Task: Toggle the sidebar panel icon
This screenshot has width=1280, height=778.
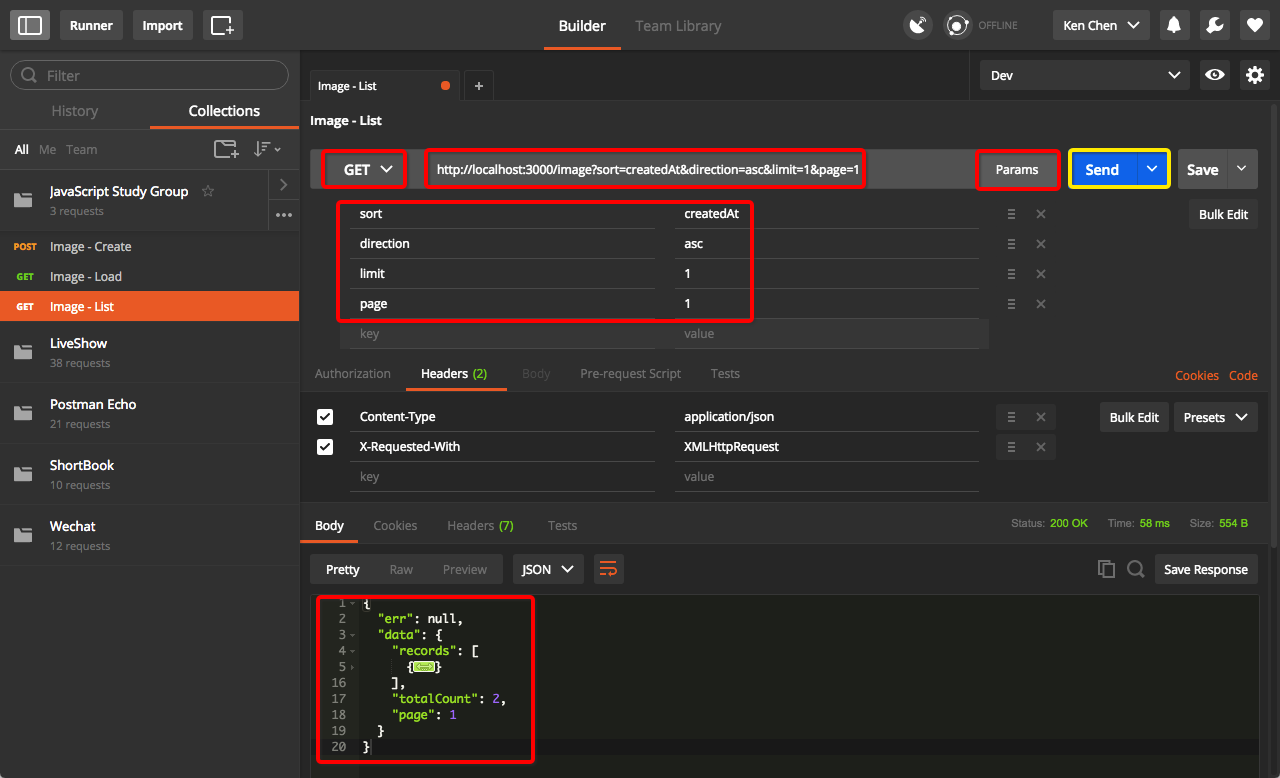Action: (x=30, y=25)
